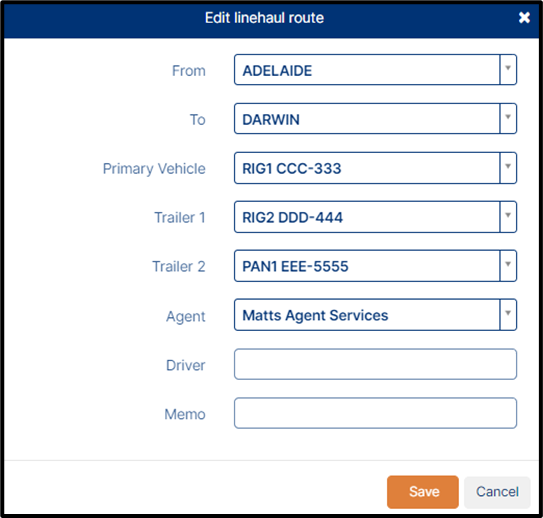Close the Edit linehaul route dialog
Viewport: 543px width, 518px height.
point(524,17)
